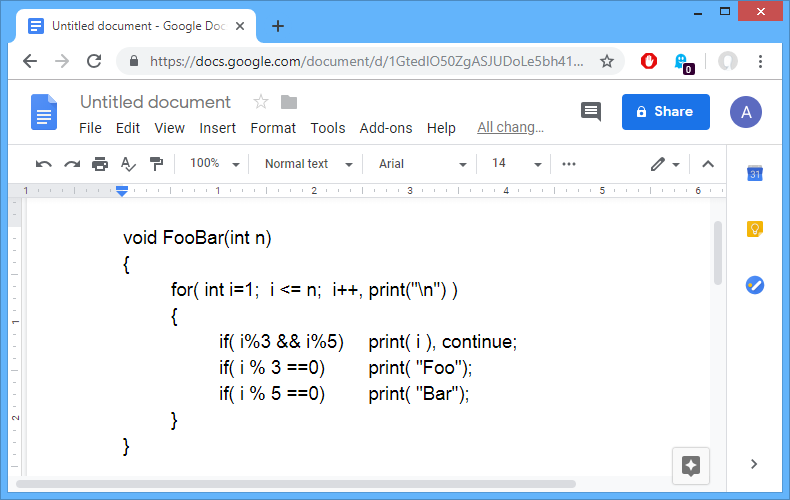Move the document using the folder icon

(289, 102)
